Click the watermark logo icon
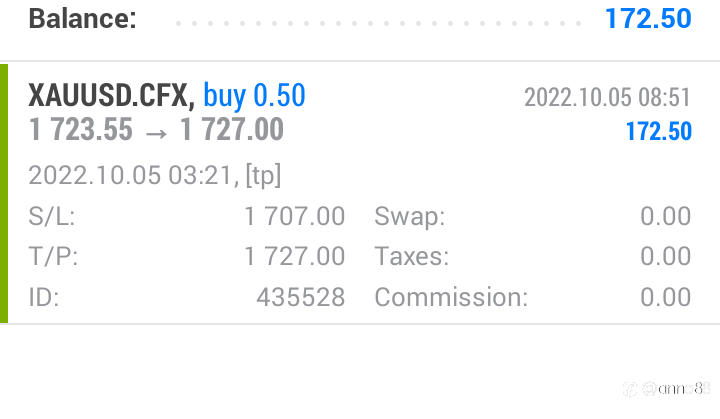The width and height of the screenshot is (720, 419). click(x=630, y=389)
